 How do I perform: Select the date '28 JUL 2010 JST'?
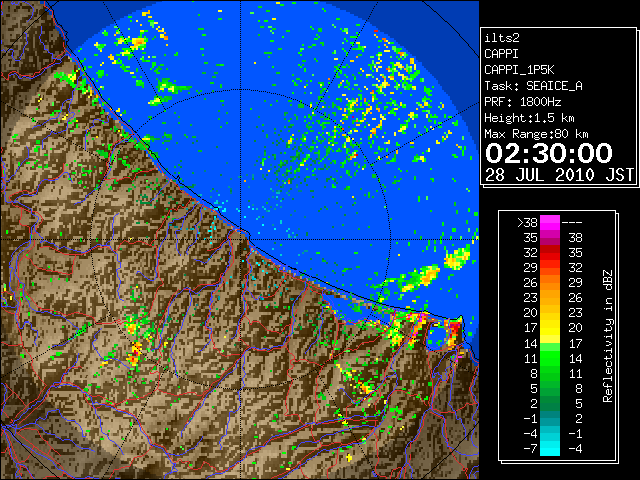(x=560, y=175)
